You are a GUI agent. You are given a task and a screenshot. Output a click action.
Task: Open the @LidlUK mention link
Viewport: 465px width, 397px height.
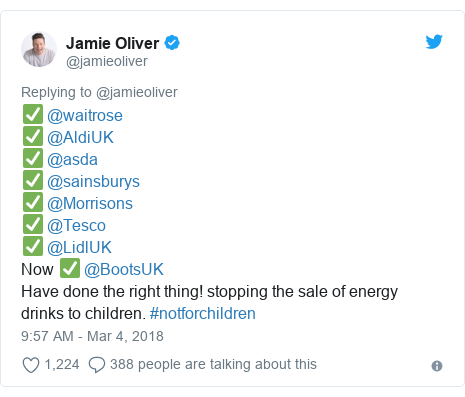pyautogui.click(x=79, y=248)
